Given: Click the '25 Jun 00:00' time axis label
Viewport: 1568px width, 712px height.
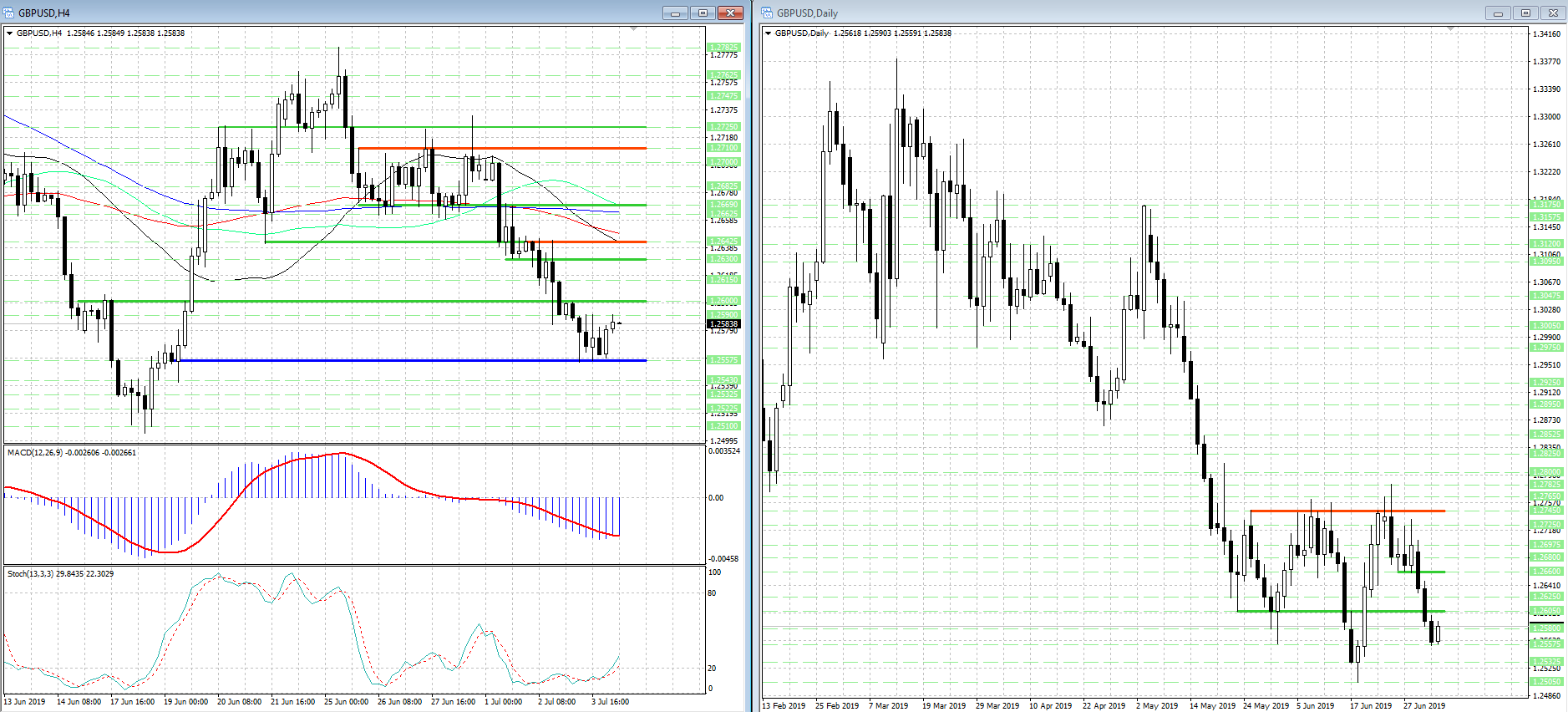Looking at the screenshot, I should coord(346,702).
